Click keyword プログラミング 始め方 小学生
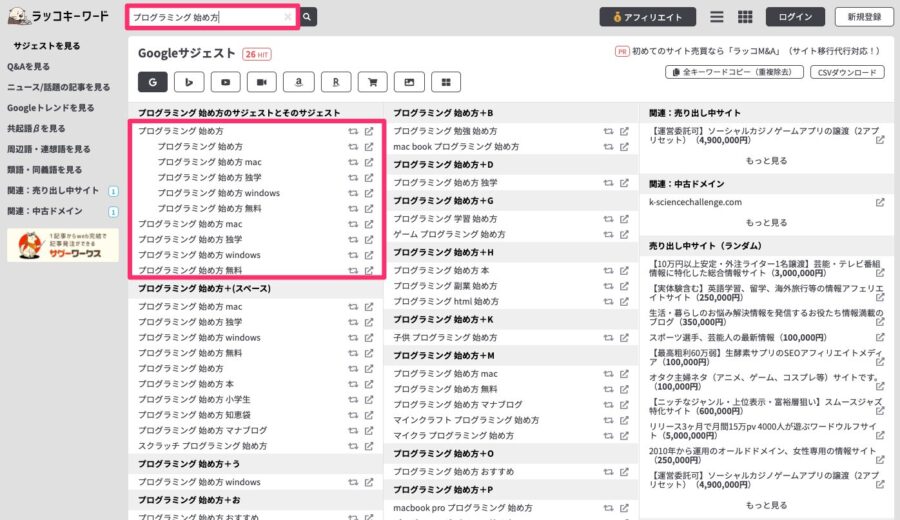The width and height of the screenshot is (900, 520). [194, 399]
